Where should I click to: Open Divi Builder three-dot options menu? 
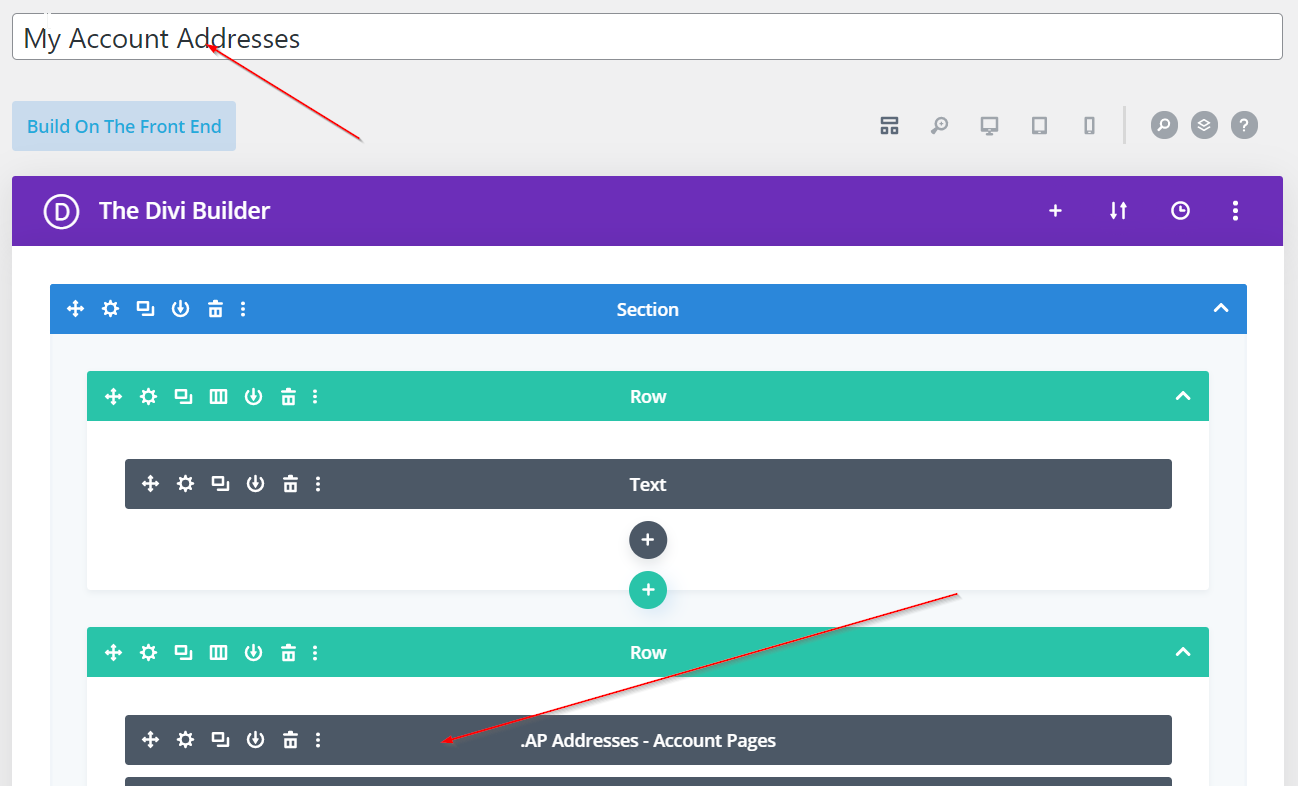(x=1236, y=210)
